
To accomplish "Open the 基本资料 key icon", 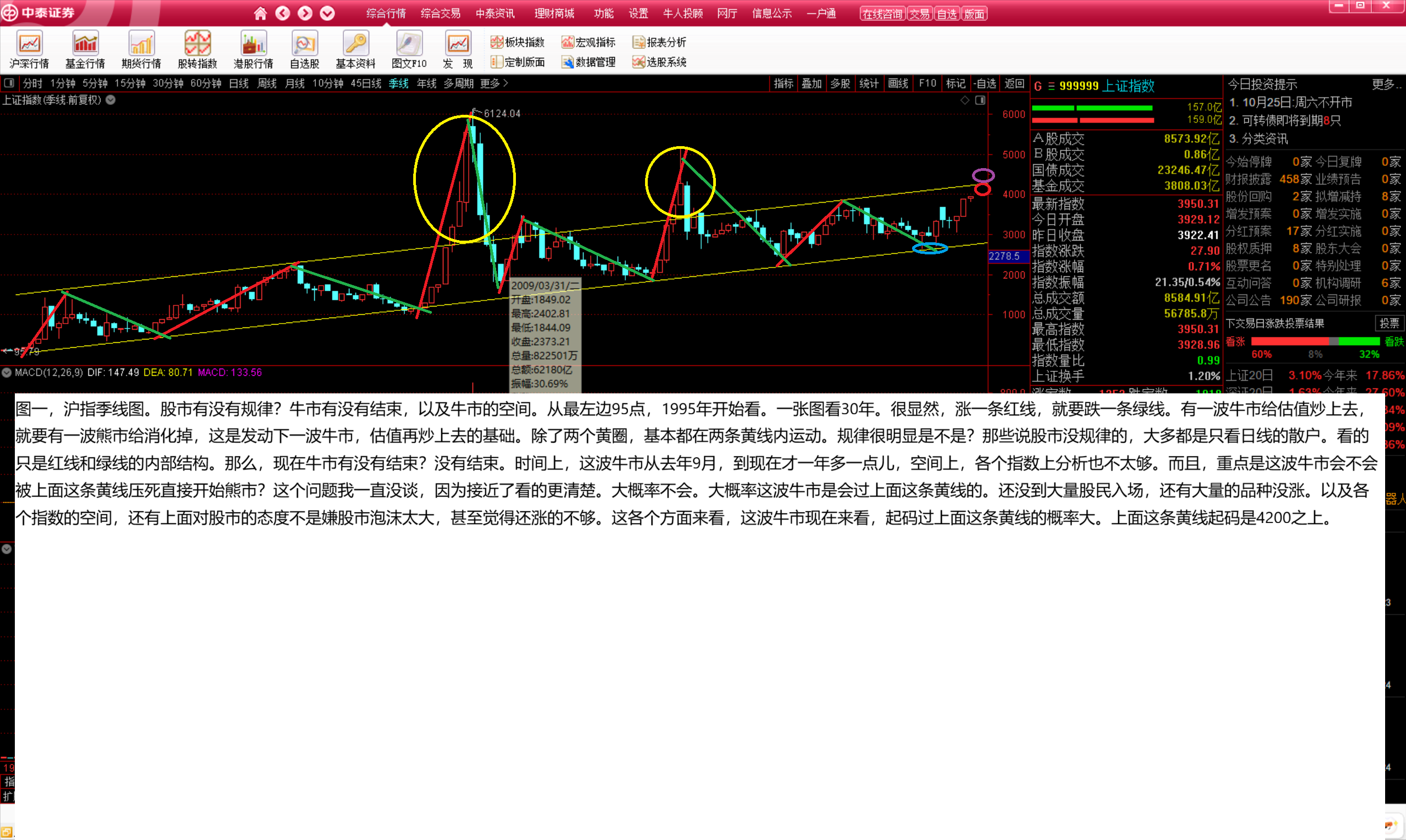I will pyautogui.click(x=355, y=44).
